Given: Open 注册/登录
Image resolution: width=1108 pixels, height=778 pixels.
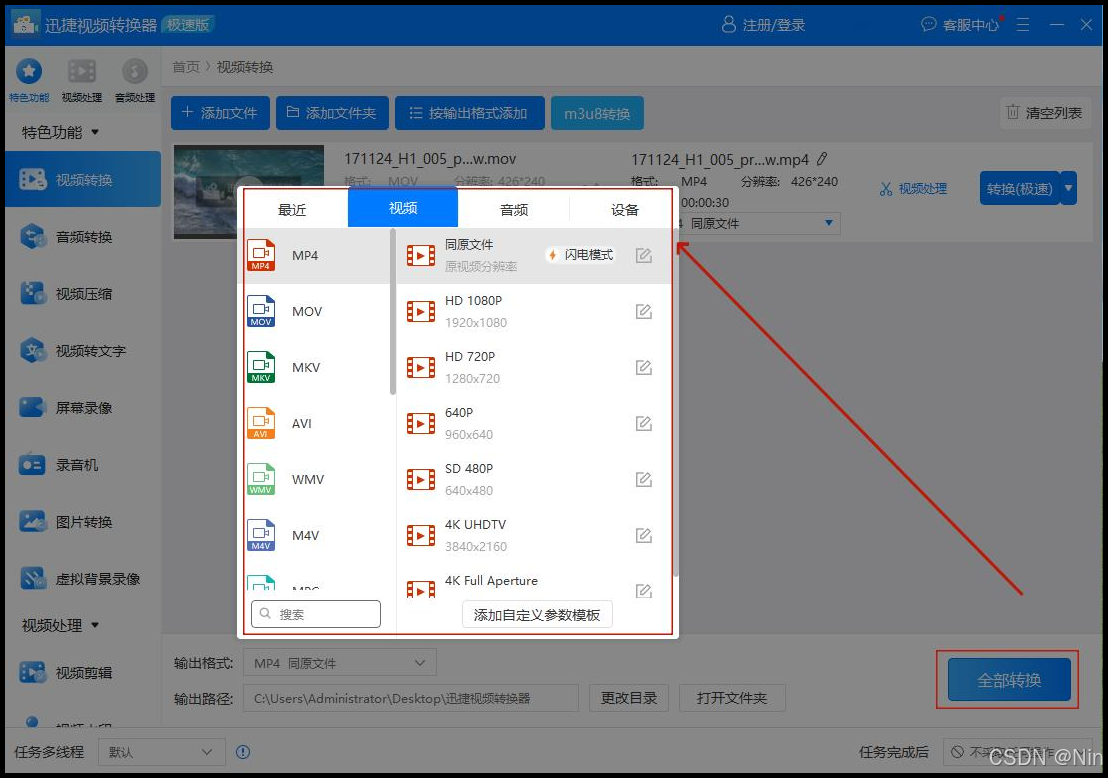Looking at the screenshot, I should 763,25.
